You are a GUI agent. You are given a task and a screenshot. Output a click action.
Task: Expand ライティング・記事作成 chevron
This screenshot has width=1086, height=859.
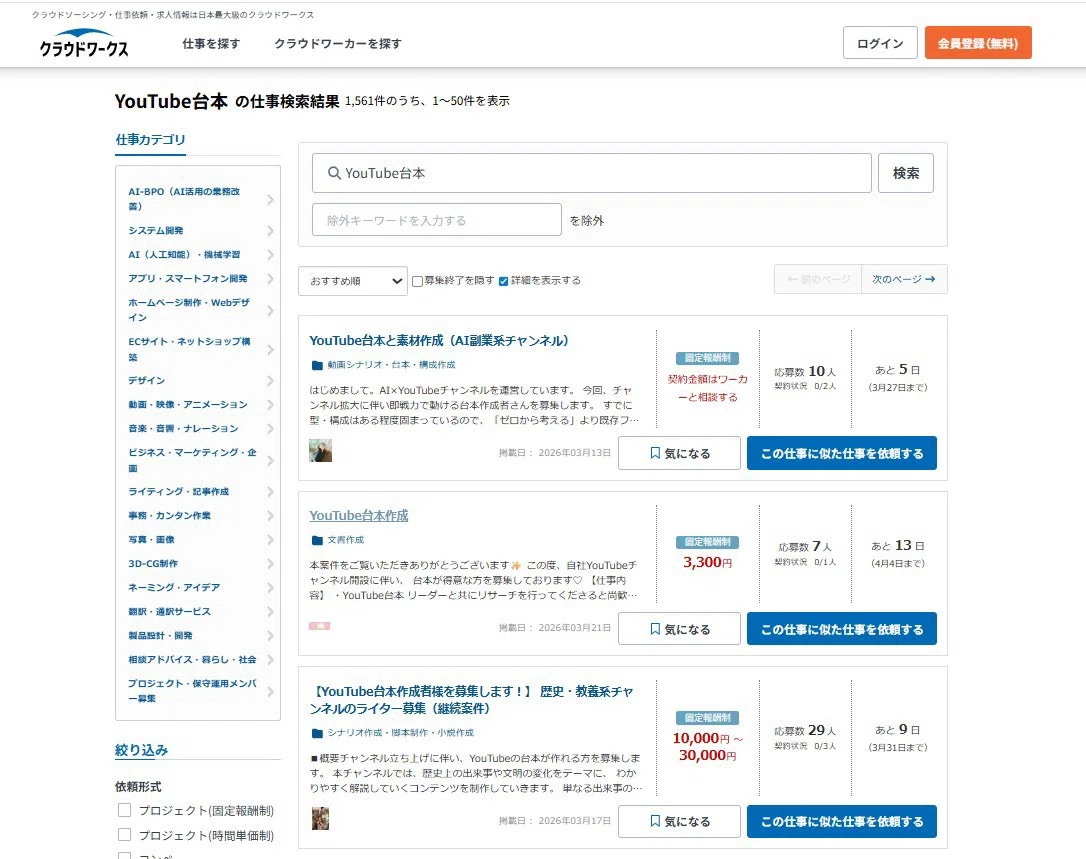pyautogui.click(x=270, y=492)
